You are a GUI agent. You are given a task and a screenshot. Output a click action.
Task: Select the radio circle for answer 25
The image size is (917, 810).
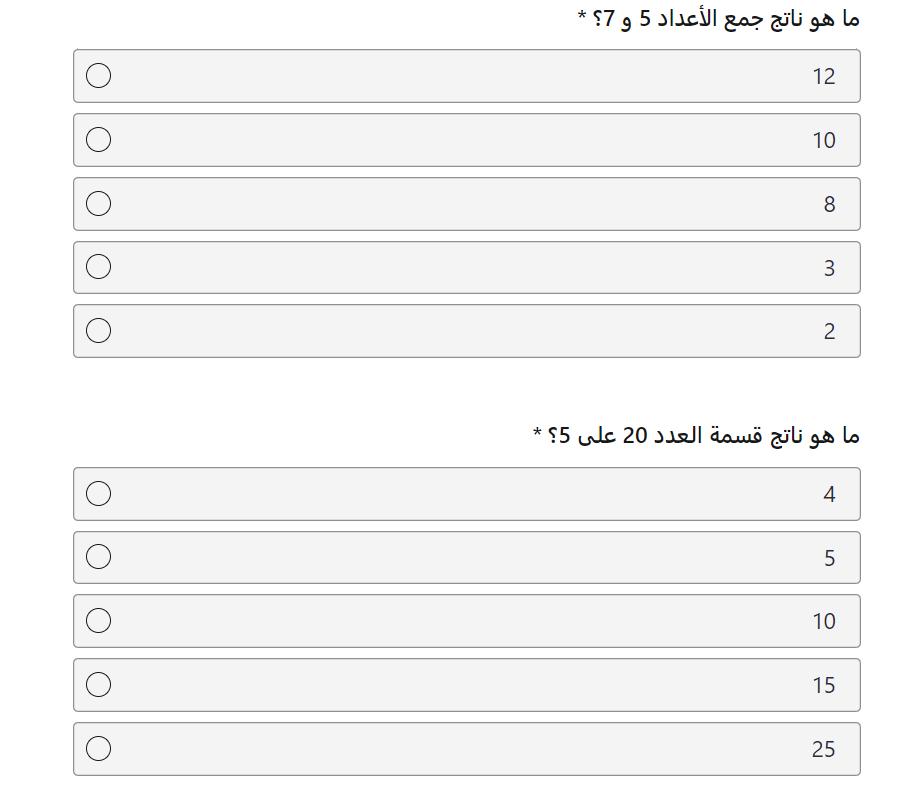click(x=98, y=749)
